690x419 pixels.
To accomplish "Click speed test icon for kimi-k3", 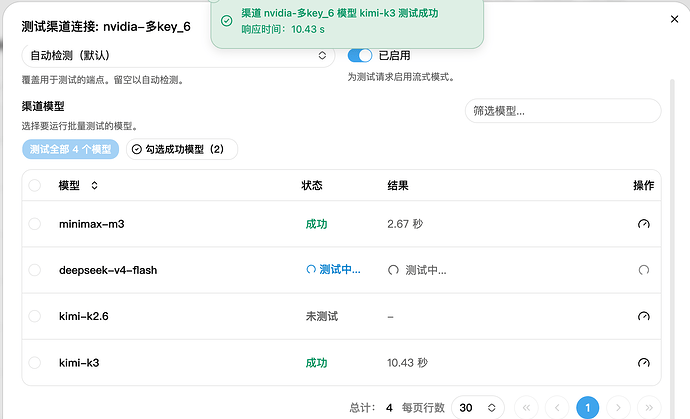I will [x=643, y=363].
